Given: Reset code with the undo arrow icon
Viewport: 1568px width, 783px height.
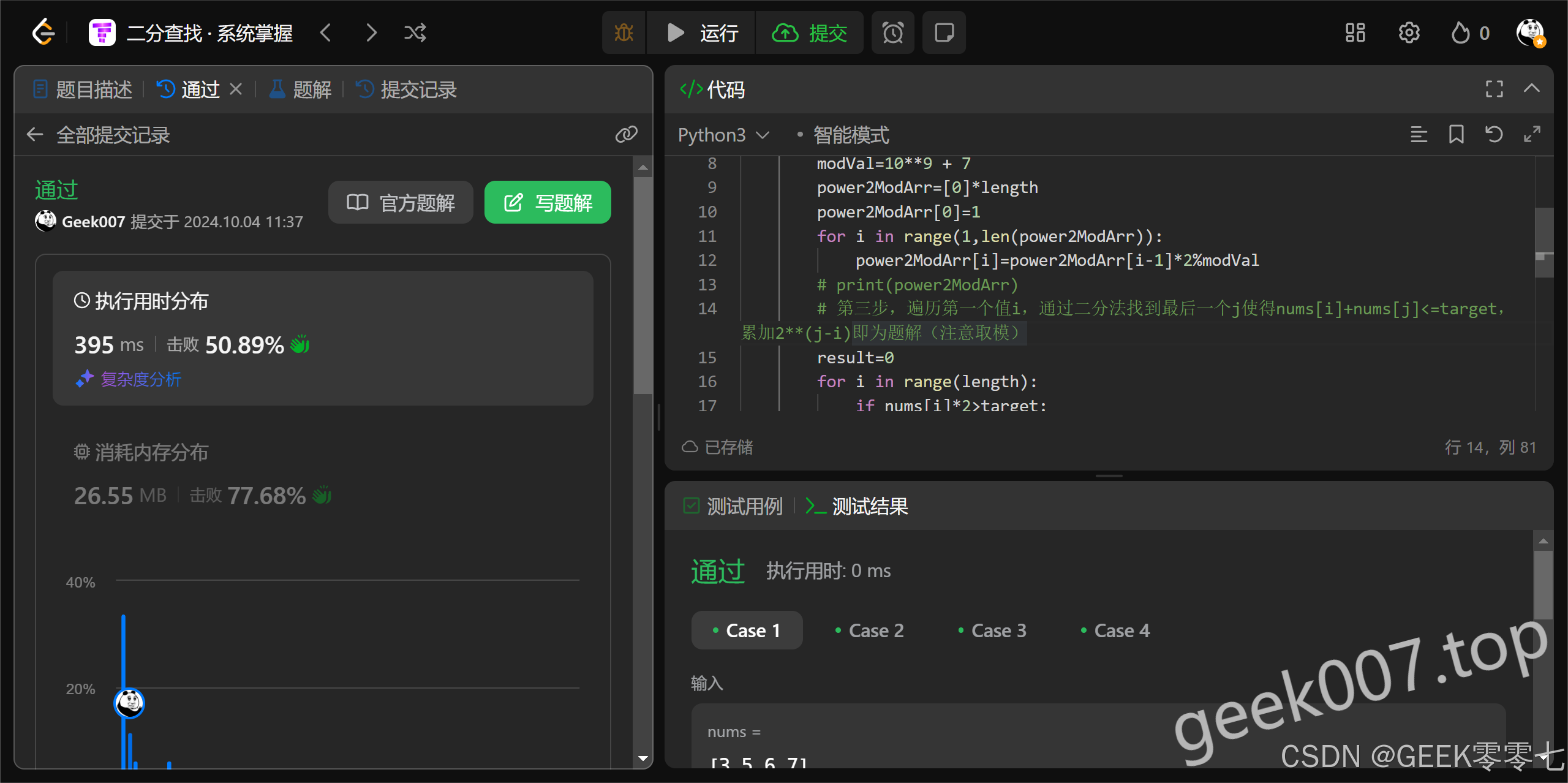Looking at the screenshot, I should click(x=1494, y=134).
